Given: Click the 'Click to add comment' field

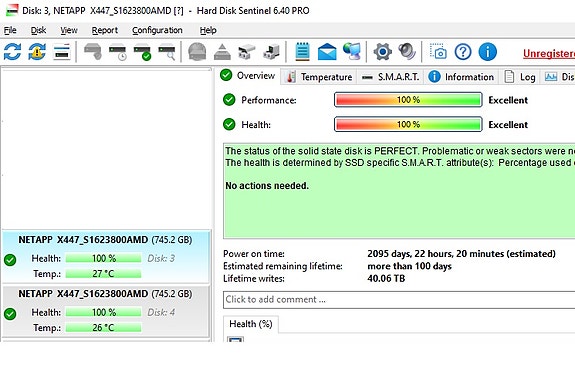Looking at the screenshot, I should click(x=399, y=300).
